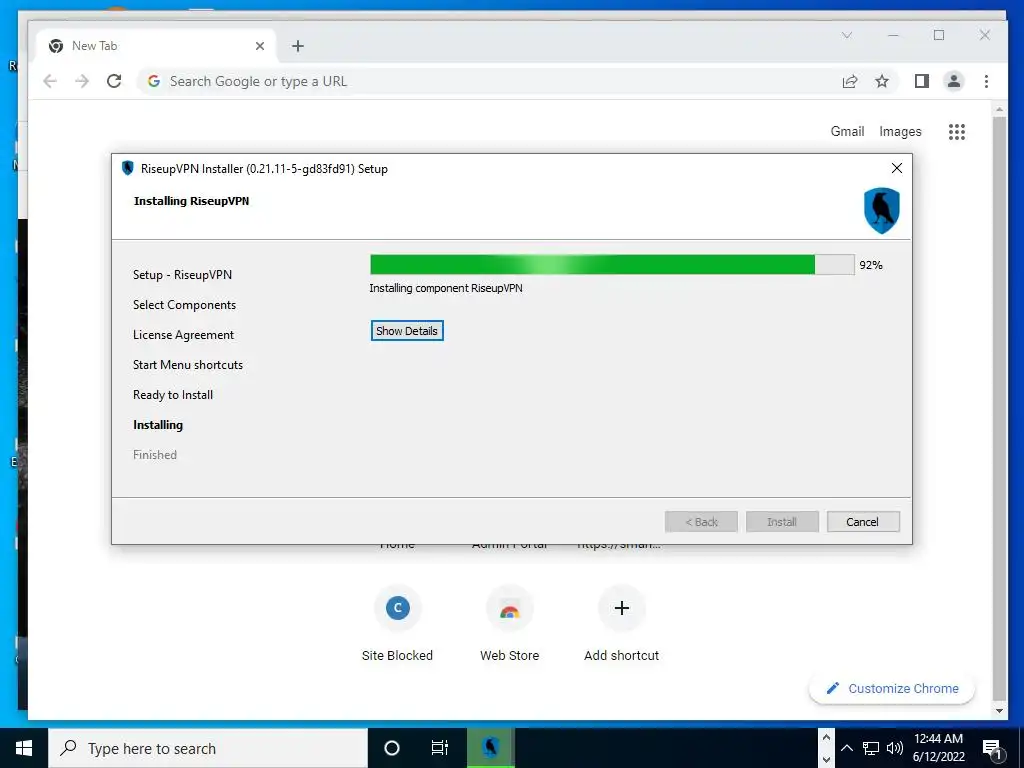The width and height of the screenshot is (1024, 768).
Task: Click 'Setup - RiseupVPN' step label
Action: coord(182,275)
